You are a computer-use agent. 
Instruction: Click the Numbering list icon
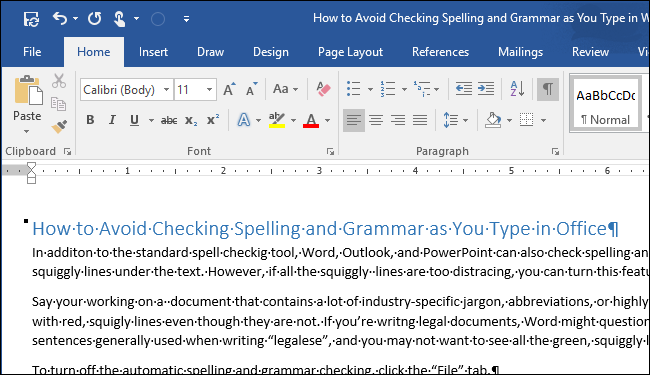(x=388, y=89)
